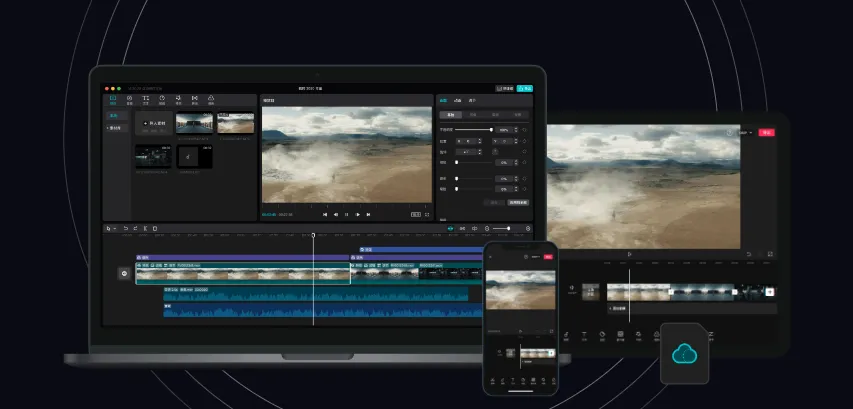Select the highlighted Basic sub-tab in properties
This screenshot has height=409, width=853.
[450, 115]
